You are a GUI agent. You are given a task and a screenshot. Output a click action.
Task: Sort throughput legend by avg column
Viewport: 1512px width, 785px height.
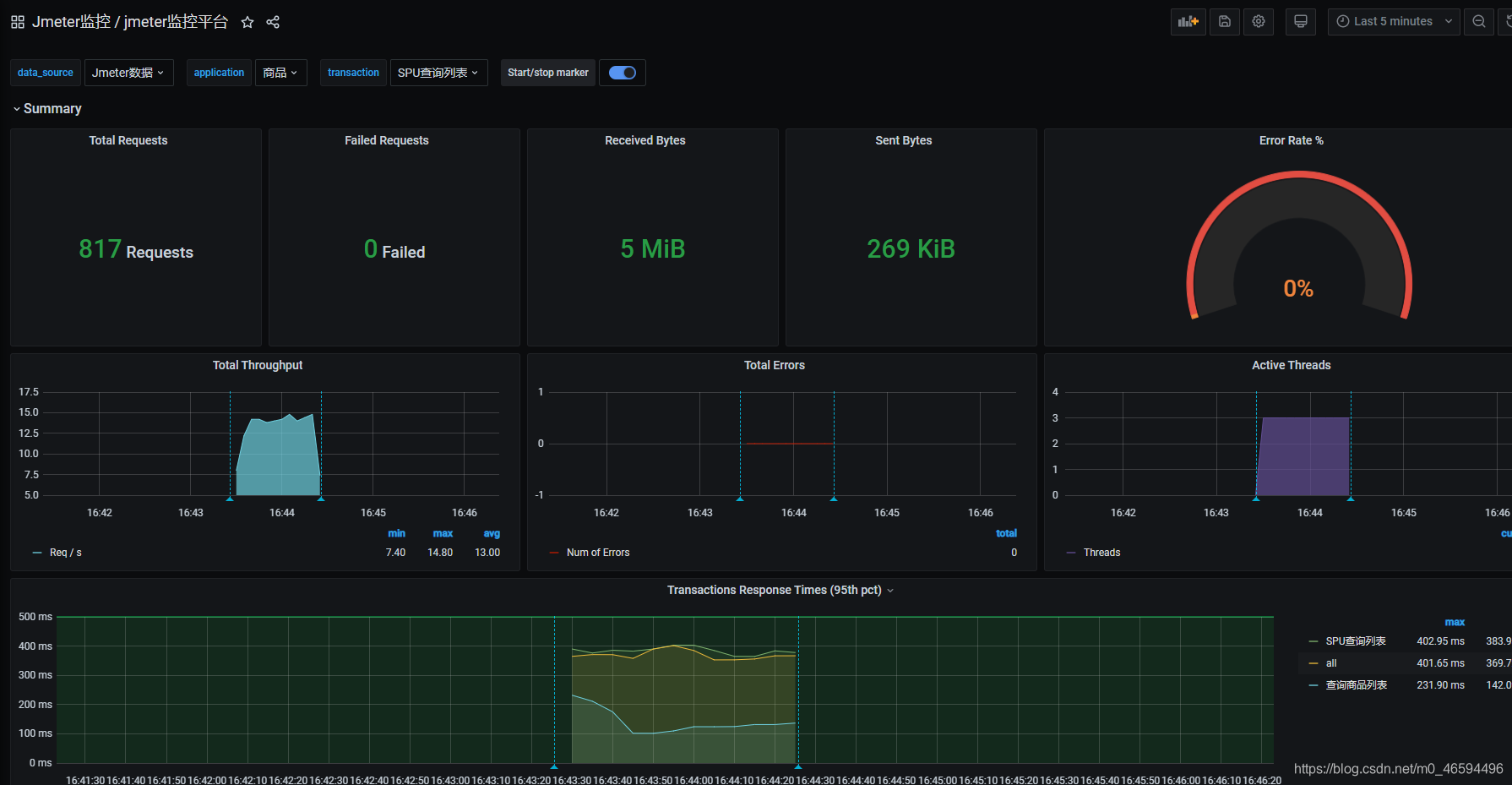(x=492, y=534)
